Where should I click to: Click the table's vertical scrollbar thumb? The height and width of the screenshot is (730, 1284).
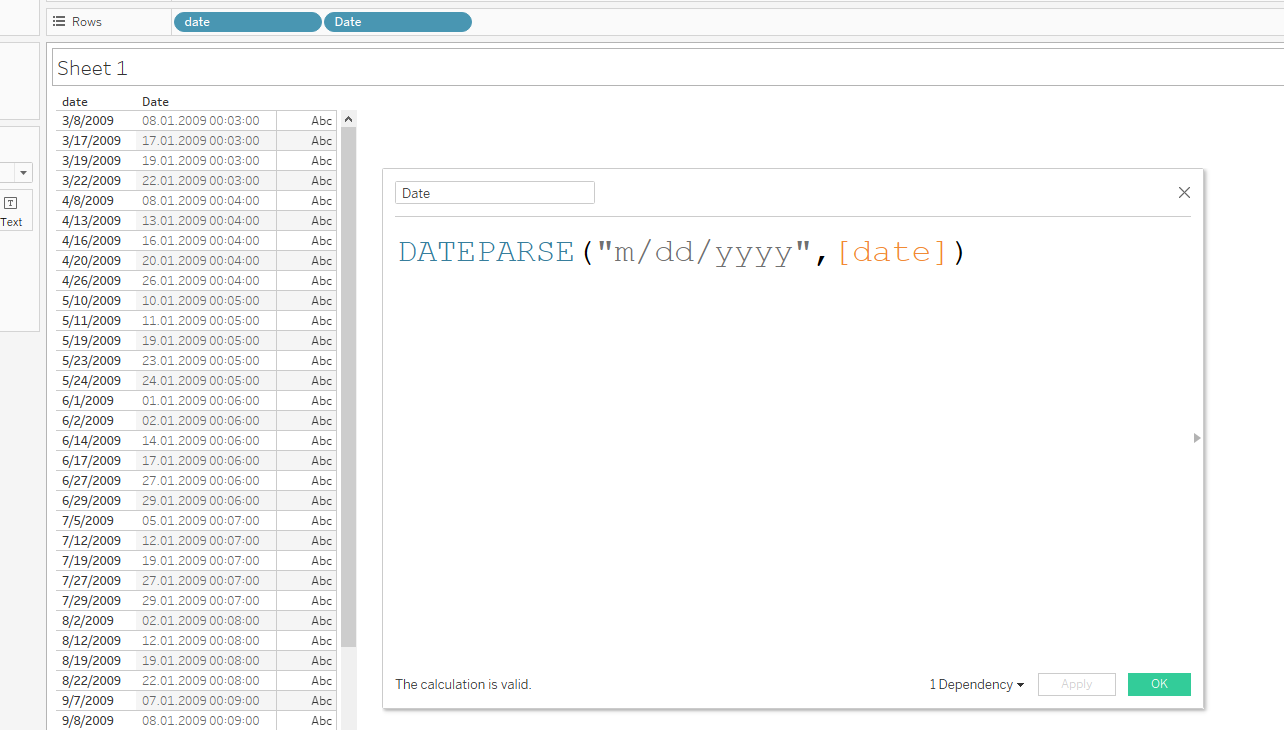pyautogui.click(x=348, y=380)
